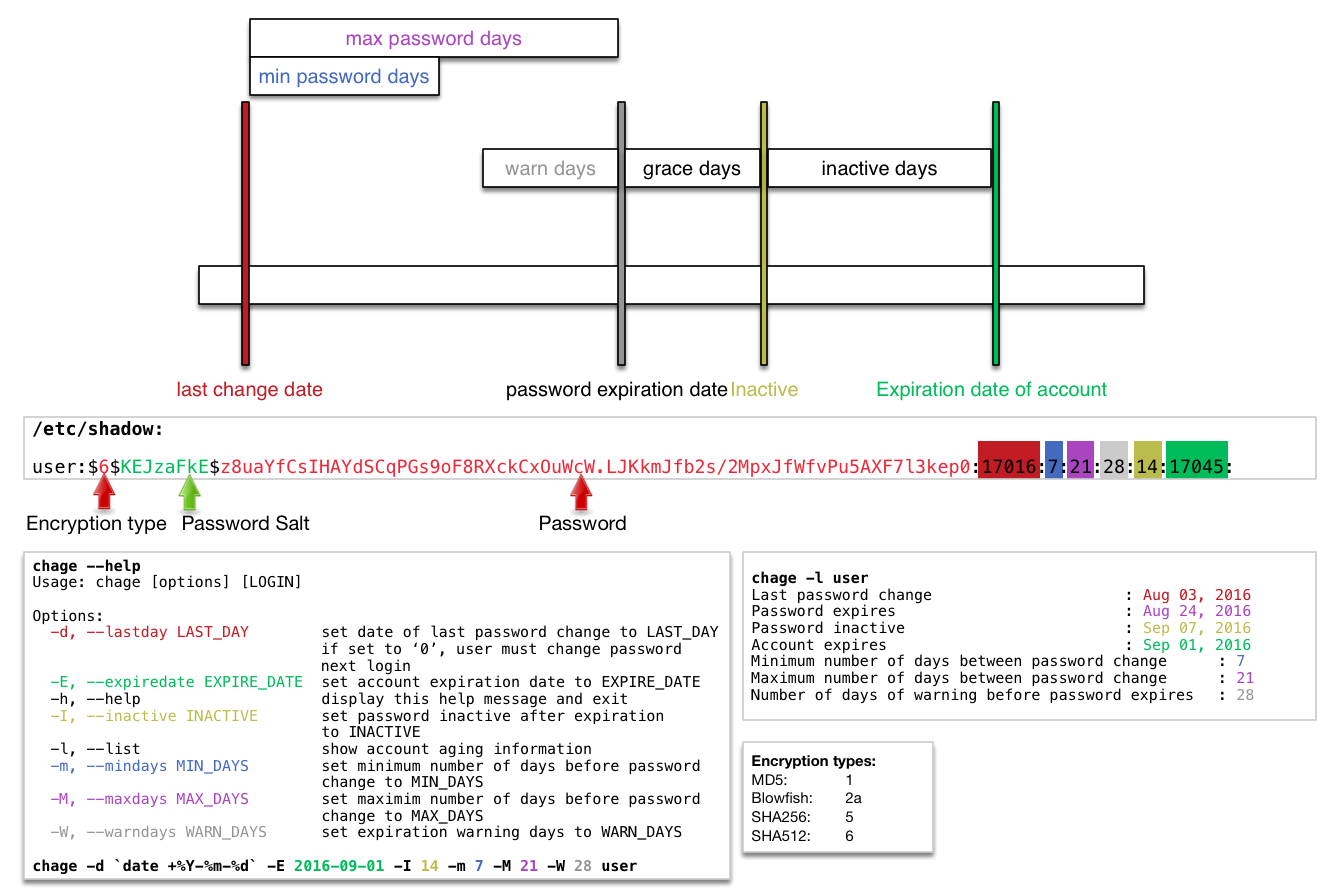
Task: Click the inactive days box
Action: pos(878,168)
